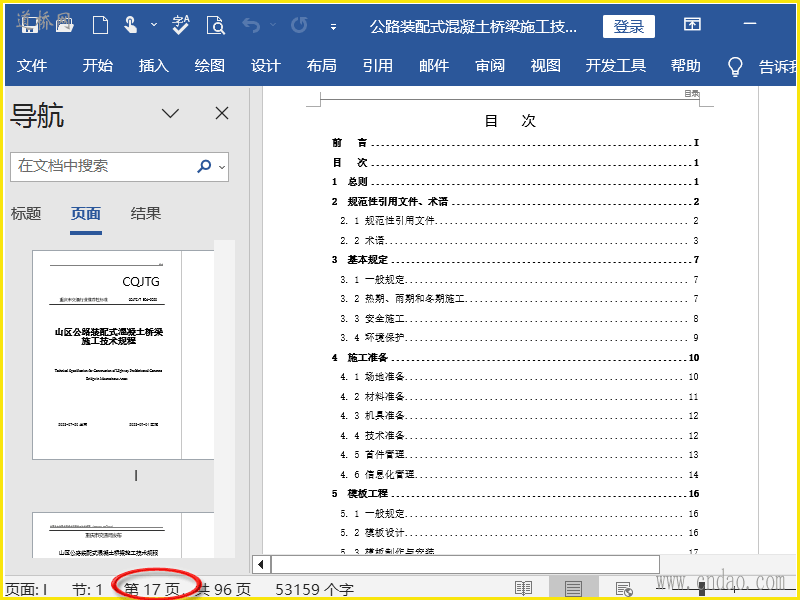Click the 53159 个字 word count
Screen dimensions: 800x600
(314, 590)
